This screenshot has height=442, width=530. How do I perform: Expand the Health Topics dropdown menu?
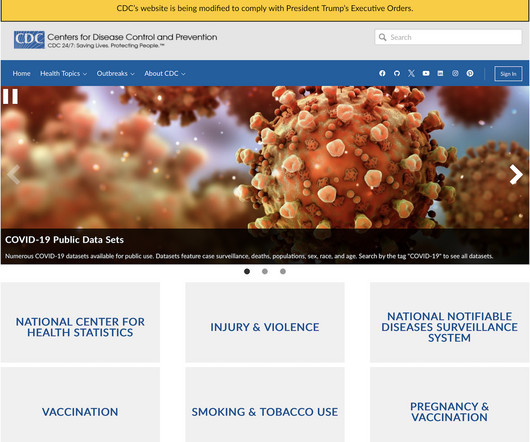(x=64, y=73)
